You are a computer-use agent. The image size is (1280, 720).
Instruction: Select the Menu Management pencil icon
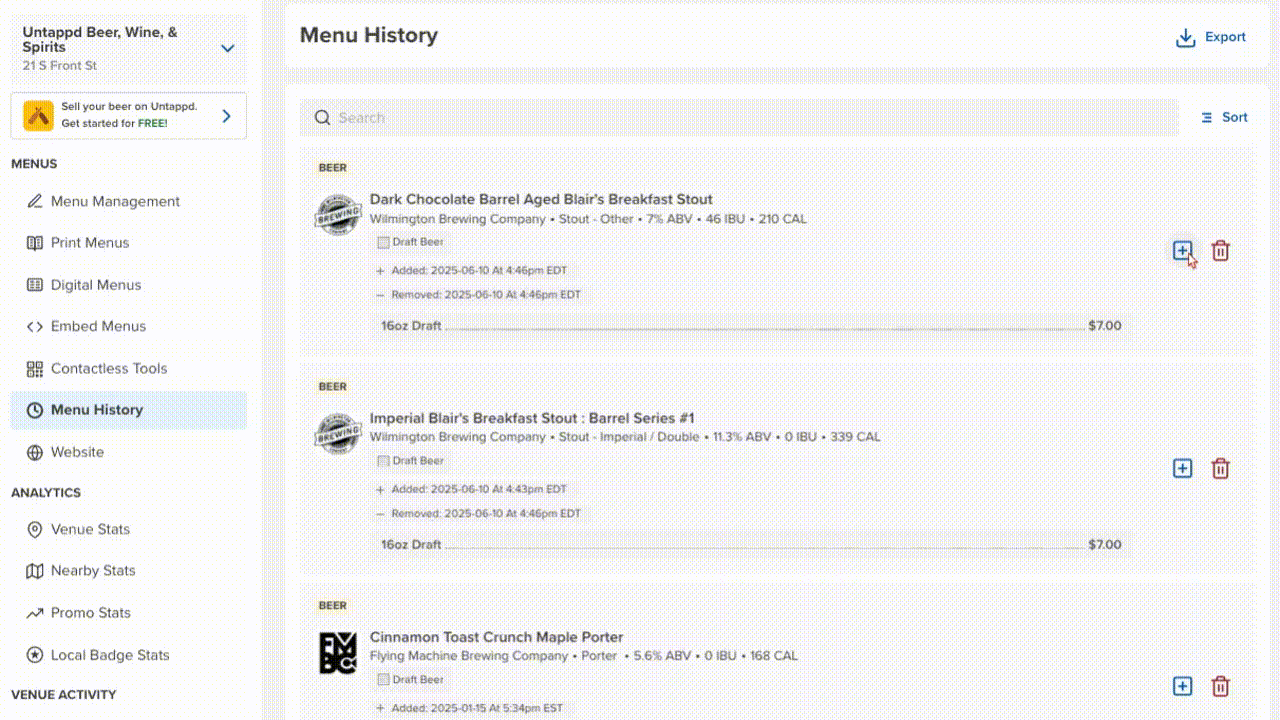point(34,201)
